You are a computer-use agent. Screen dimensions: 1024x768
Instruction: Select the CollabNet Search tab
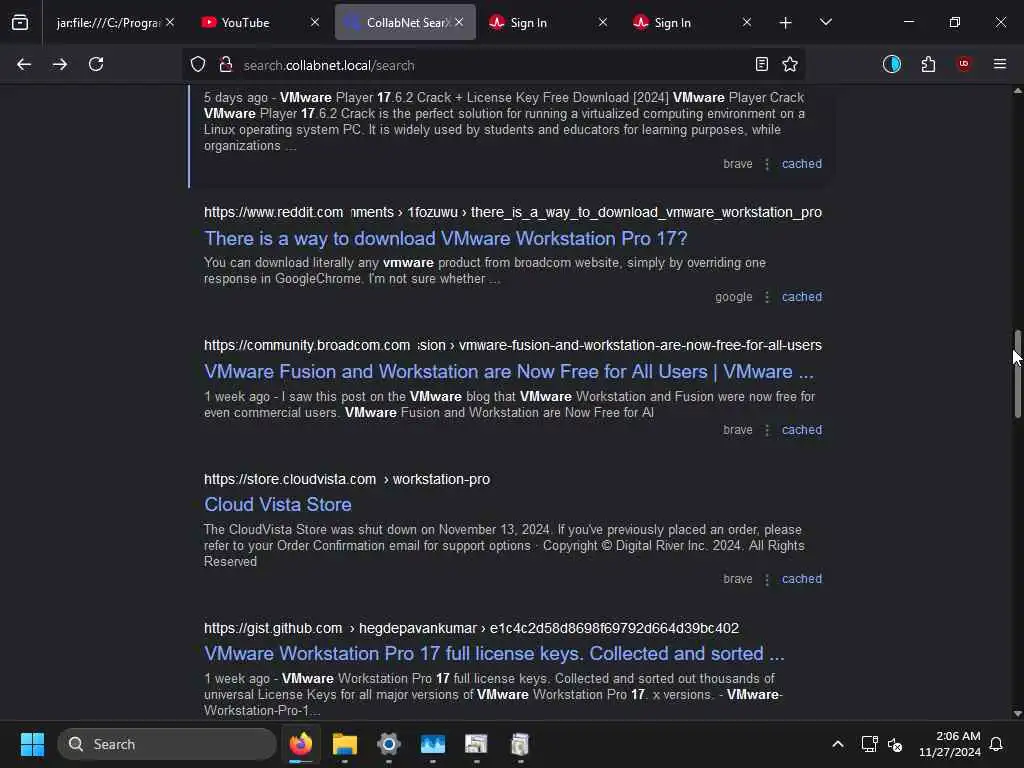coord(405,23)
